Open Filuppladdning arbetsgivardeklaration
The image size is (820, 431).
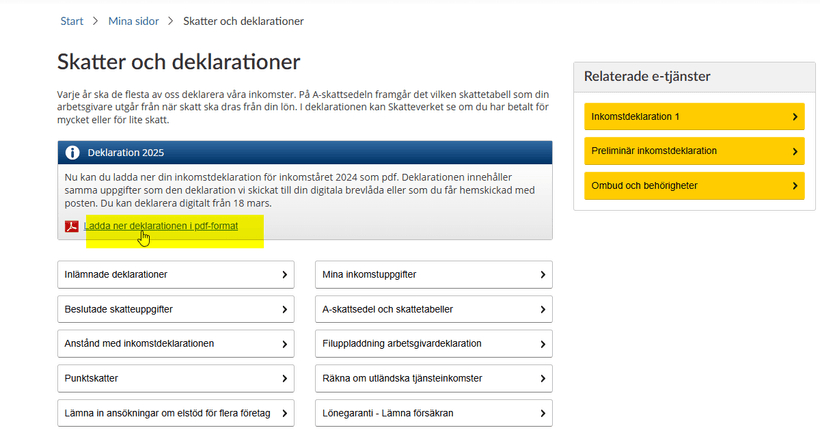point(433,343)
